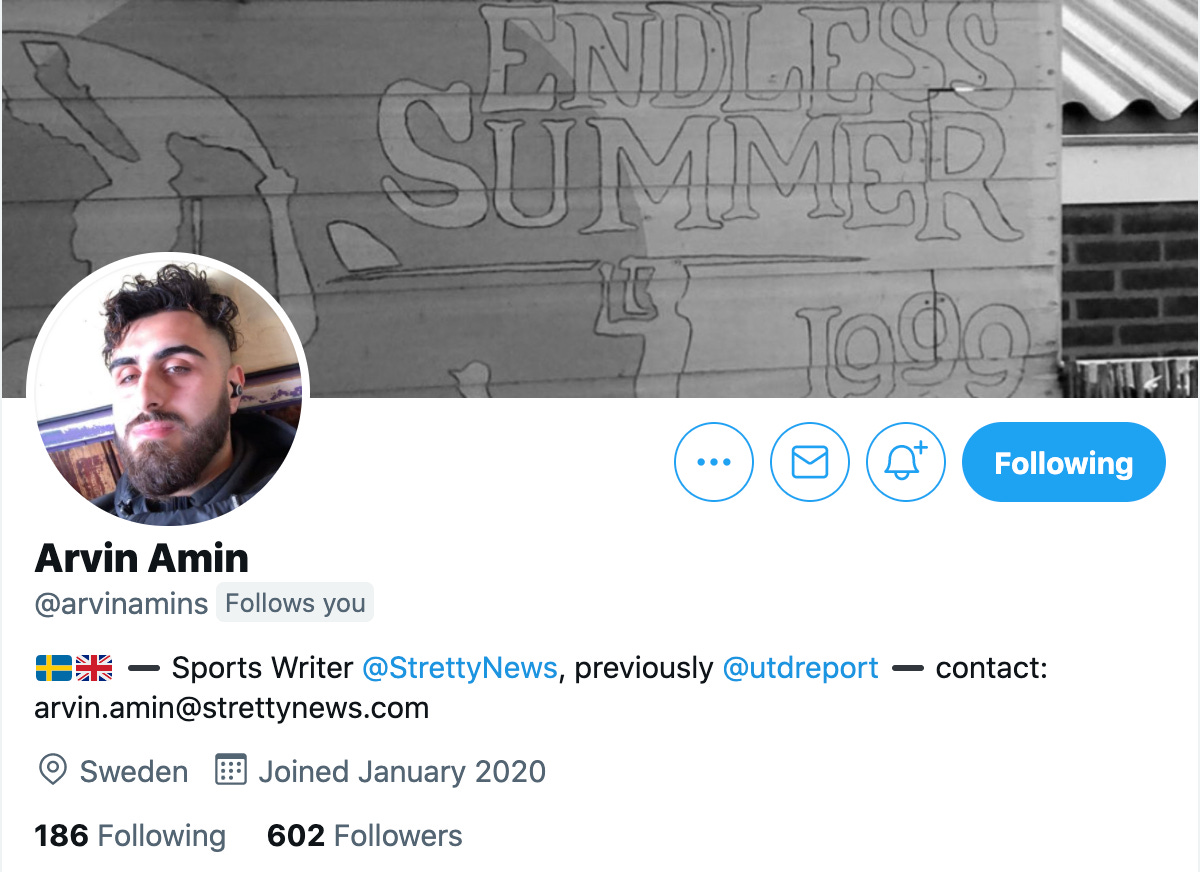Open the 602 Followers list

click(365, 836)
